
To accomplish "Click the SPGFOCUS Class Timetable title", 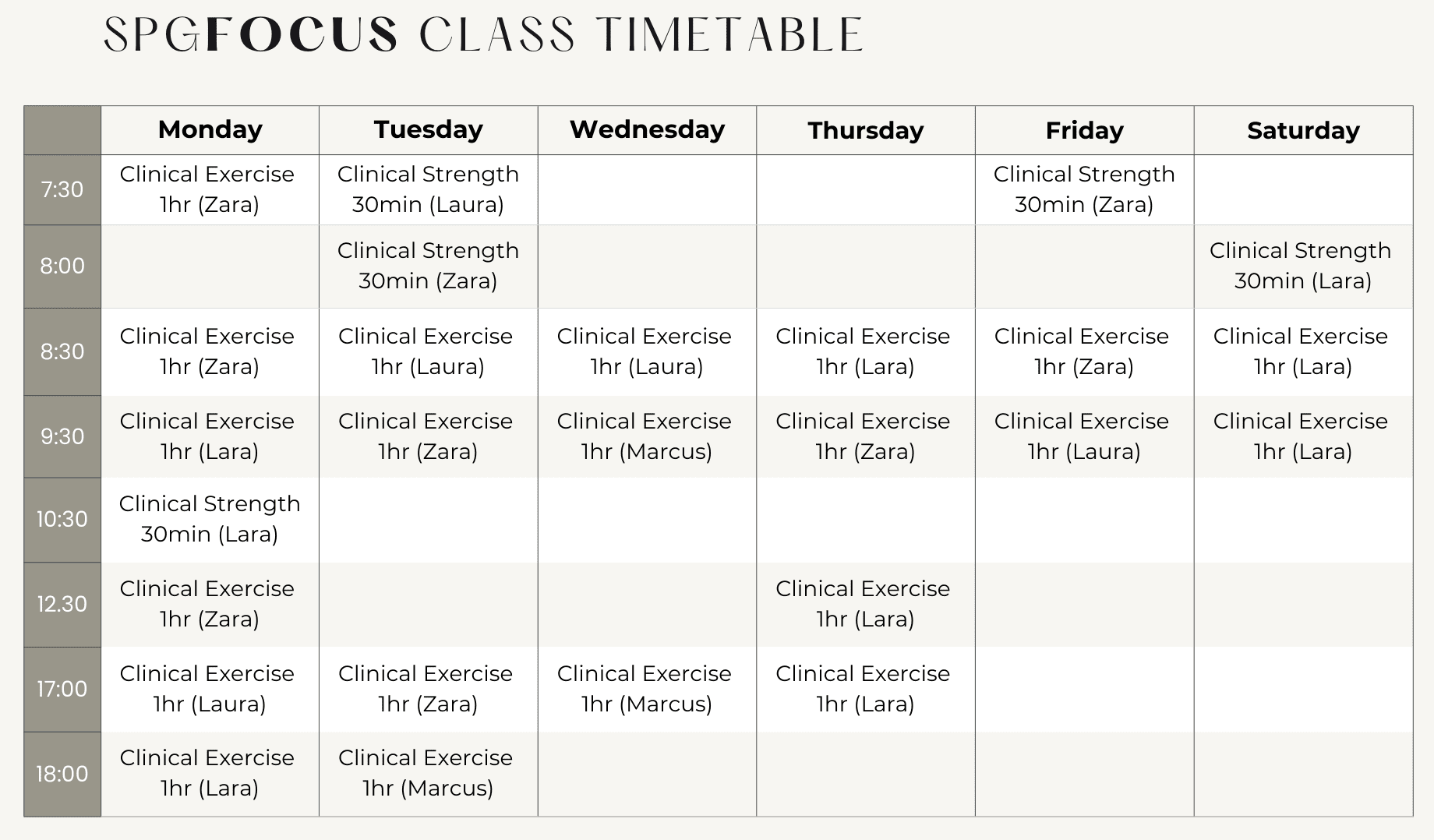I will point(483,35).
